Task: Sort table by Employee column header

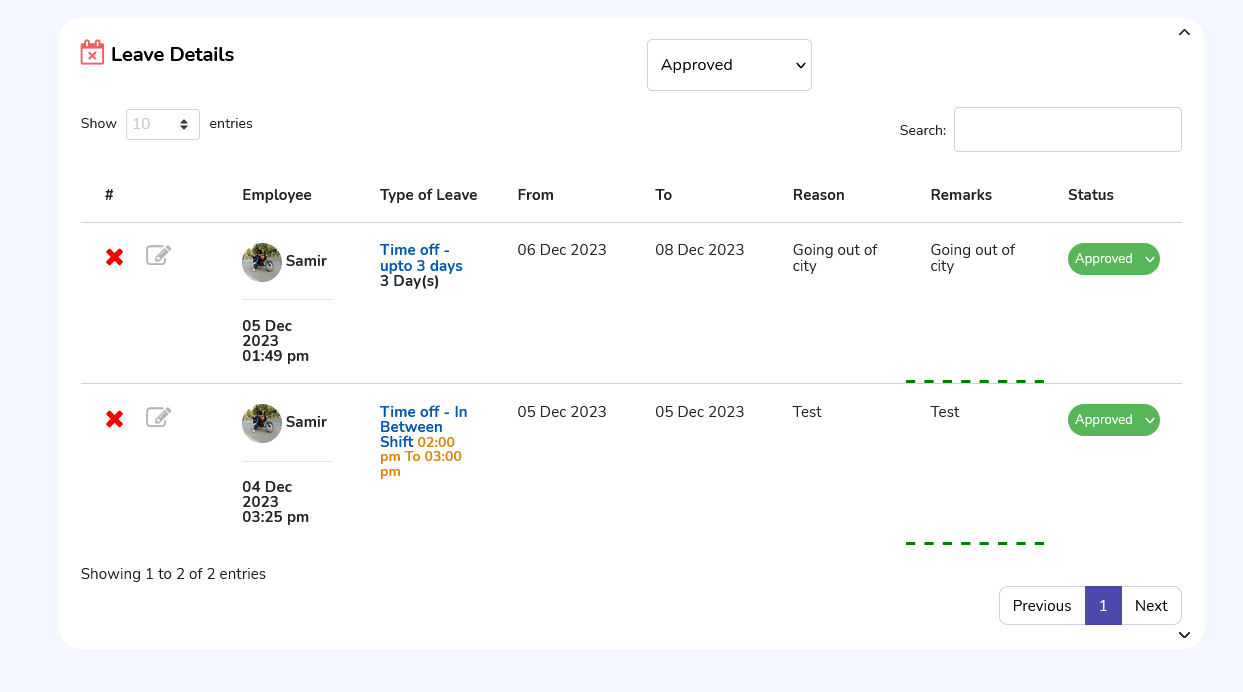Action: point(277,195)
